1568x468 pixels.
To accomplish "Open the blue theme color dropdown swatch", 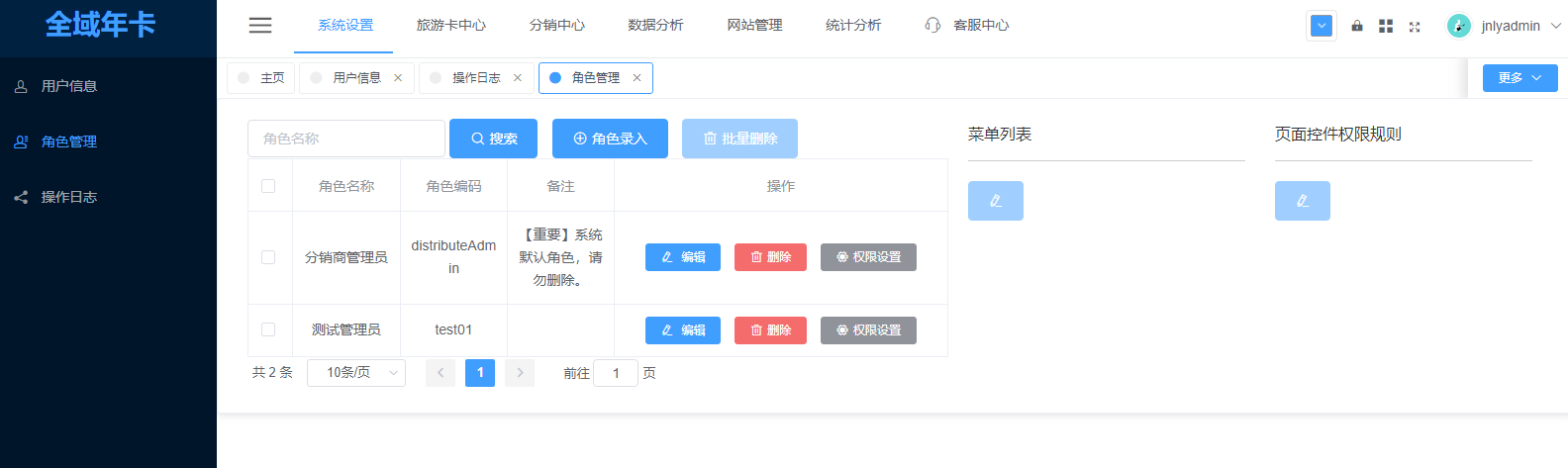I will (x=1322, y=26).
